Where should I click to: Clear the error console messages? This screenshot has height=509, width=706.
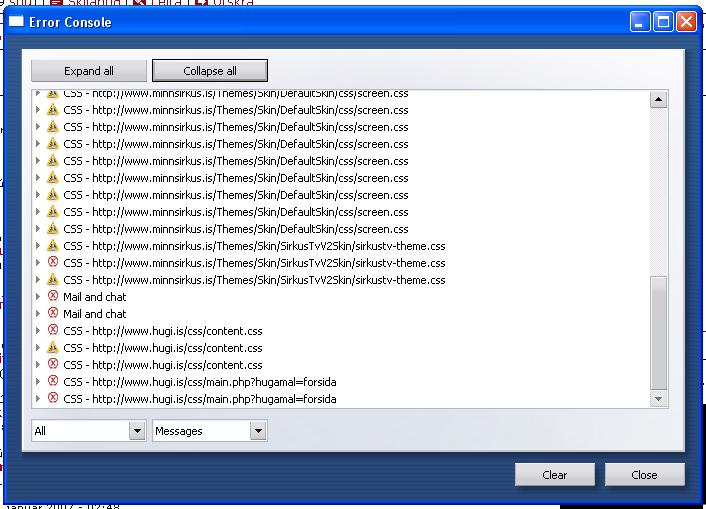tap(555, 475)
